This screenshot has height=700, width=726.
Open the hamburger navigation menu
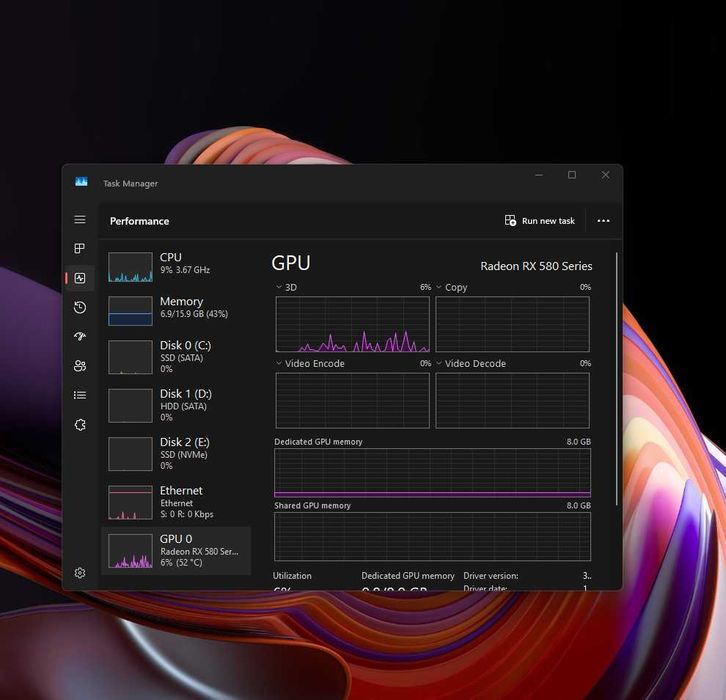80,219
